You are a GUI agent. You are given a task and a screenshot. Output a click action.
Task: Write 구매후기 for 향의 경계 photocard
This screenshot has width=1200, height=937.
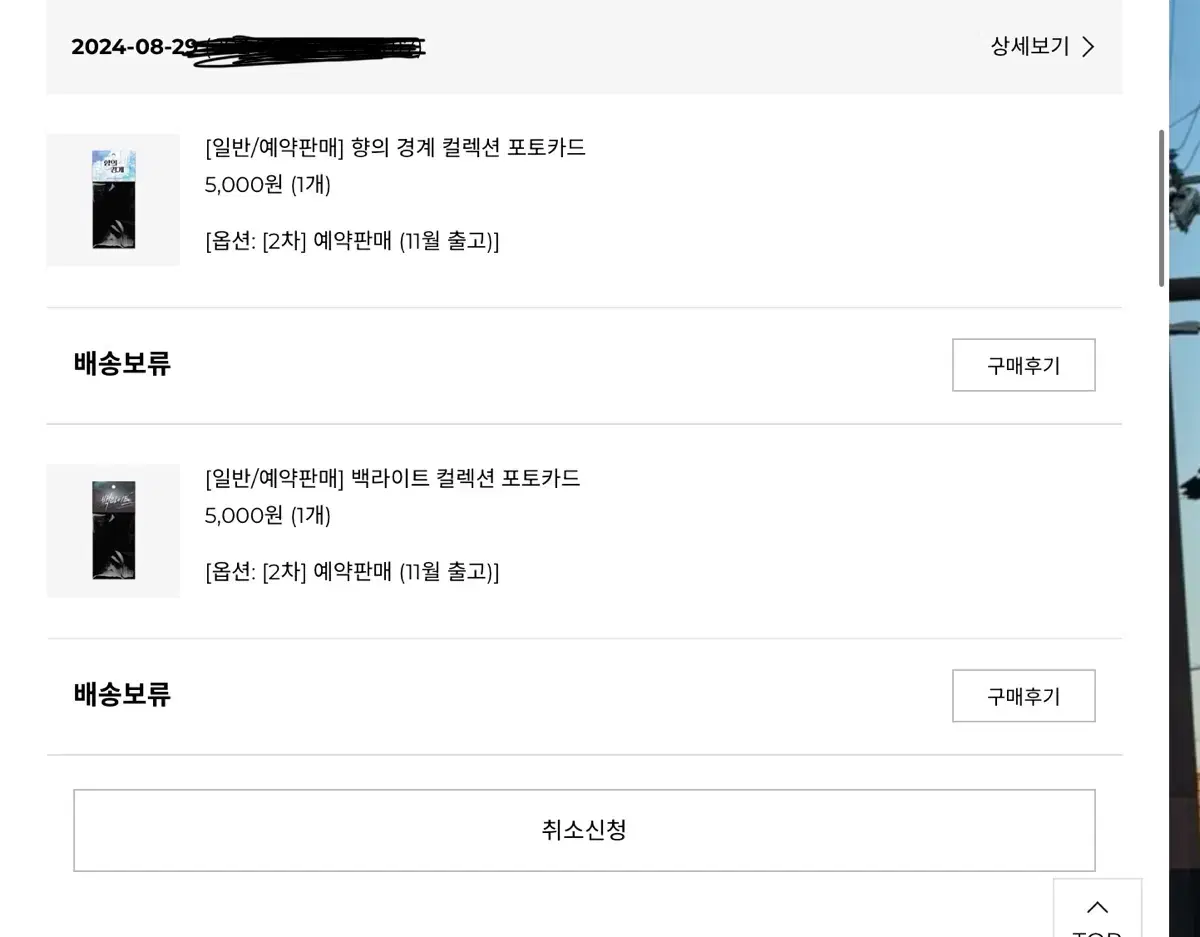pos(1023,365)
